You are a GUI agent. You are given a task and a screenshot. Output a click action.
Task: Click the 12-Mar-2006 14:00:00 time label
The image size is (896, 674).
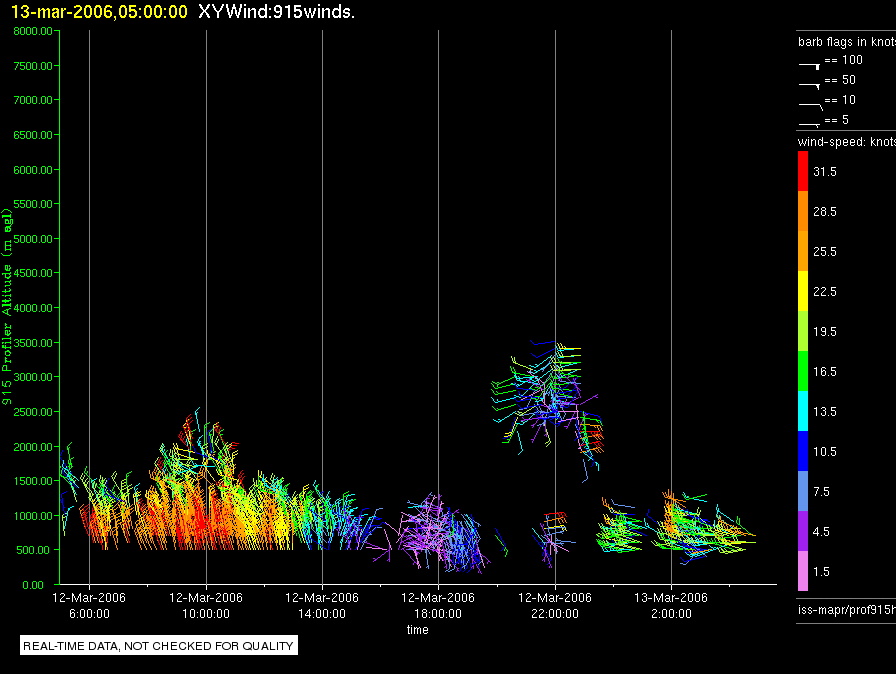[x=322, y=605]
